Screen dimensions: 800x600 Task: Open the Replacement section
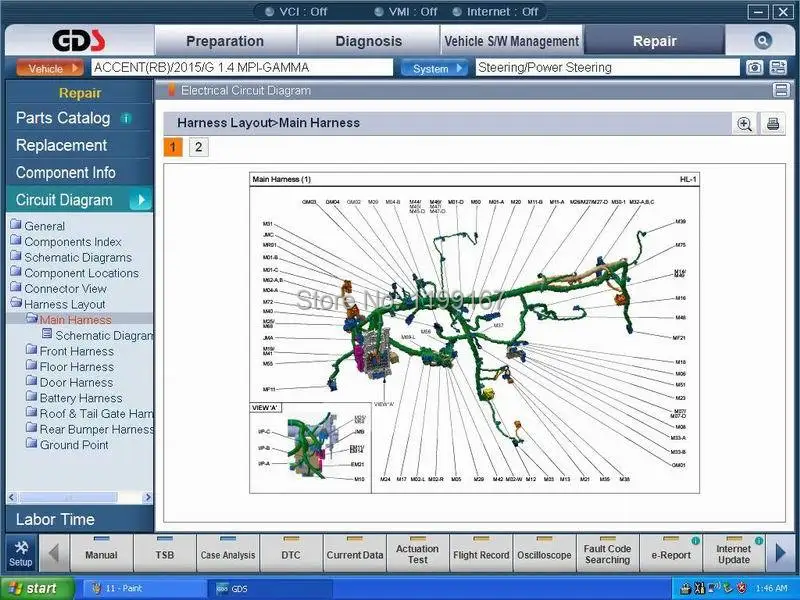[61, 145]
